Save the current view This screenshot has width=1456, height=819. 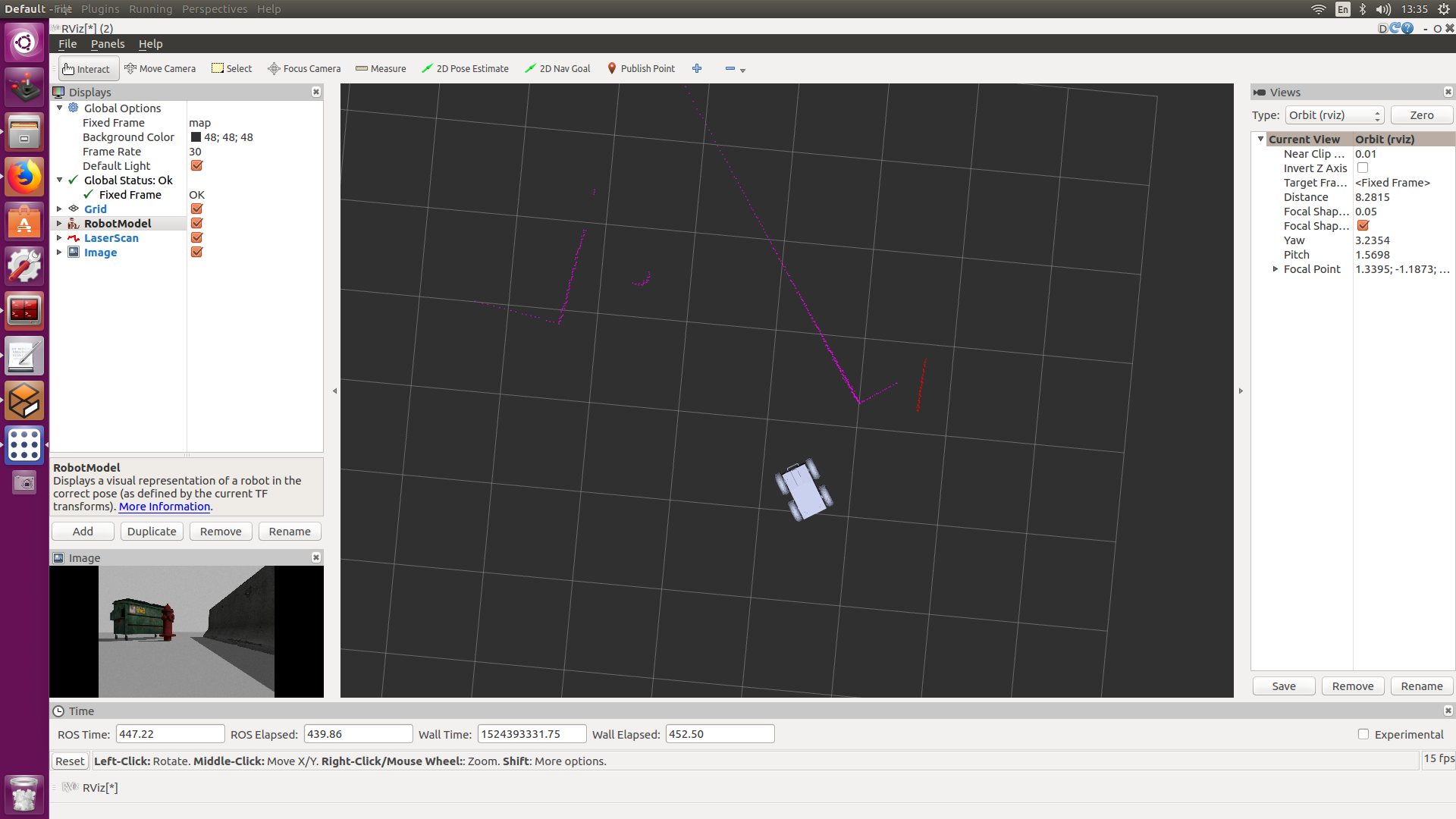[1284, 686]
